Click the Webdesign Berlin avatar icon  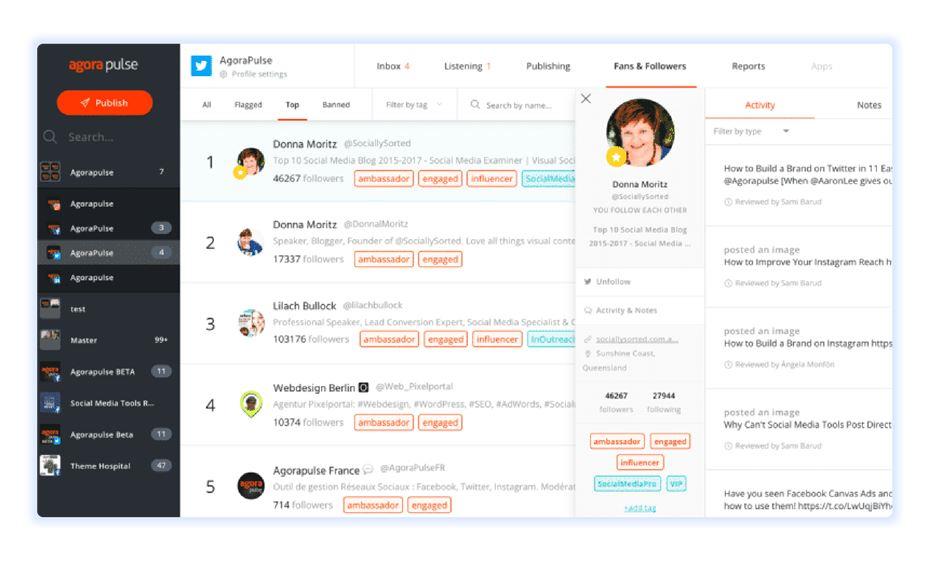tap(251, 404)
